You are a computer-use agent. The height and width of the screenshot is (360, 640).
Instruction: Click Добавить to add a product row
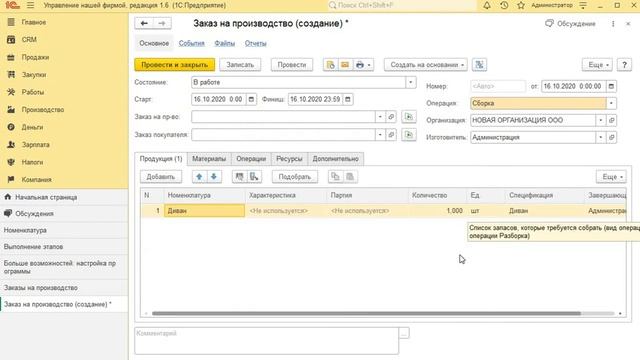coord(161,177)
